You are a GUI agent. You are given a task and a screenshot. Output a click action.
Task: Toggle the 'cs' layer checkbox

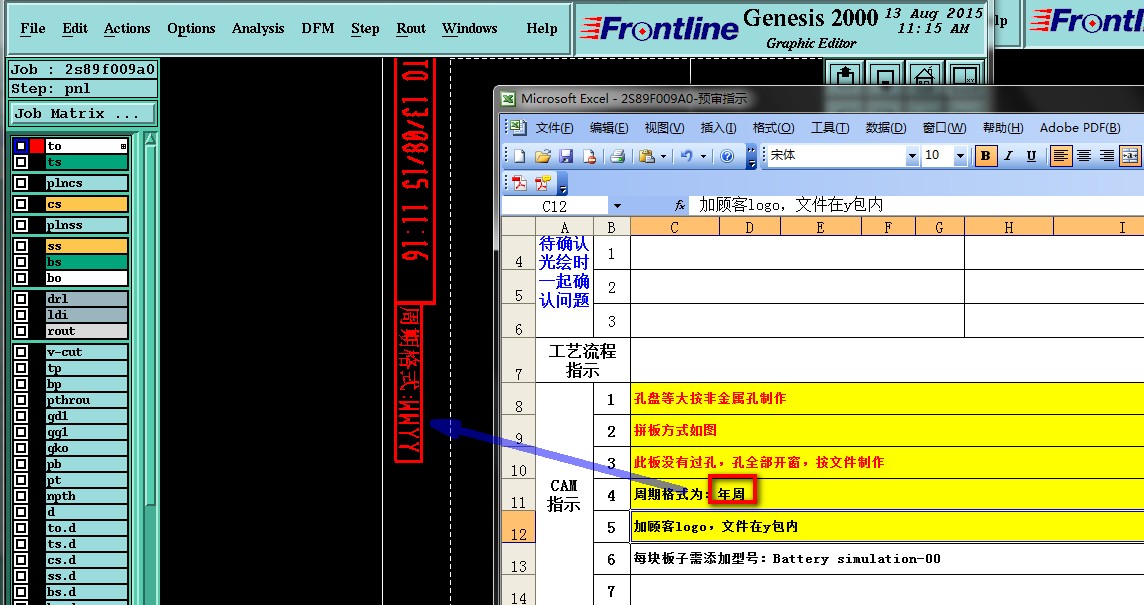click(x=20, y=204)
